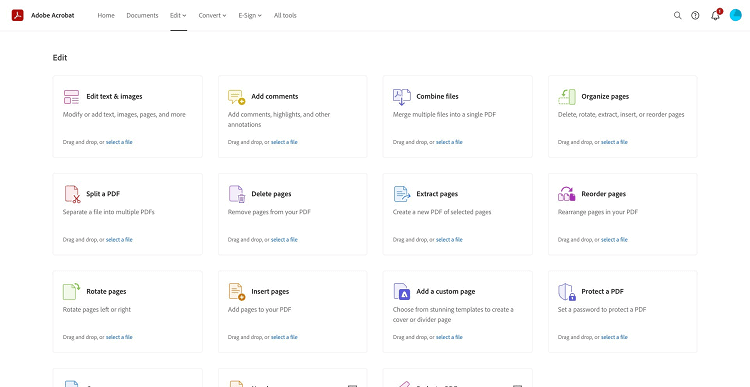Image resolution: width=750 pixels, height=387 pixels.
Task: Click the Combine files icon
Action: 402,97
